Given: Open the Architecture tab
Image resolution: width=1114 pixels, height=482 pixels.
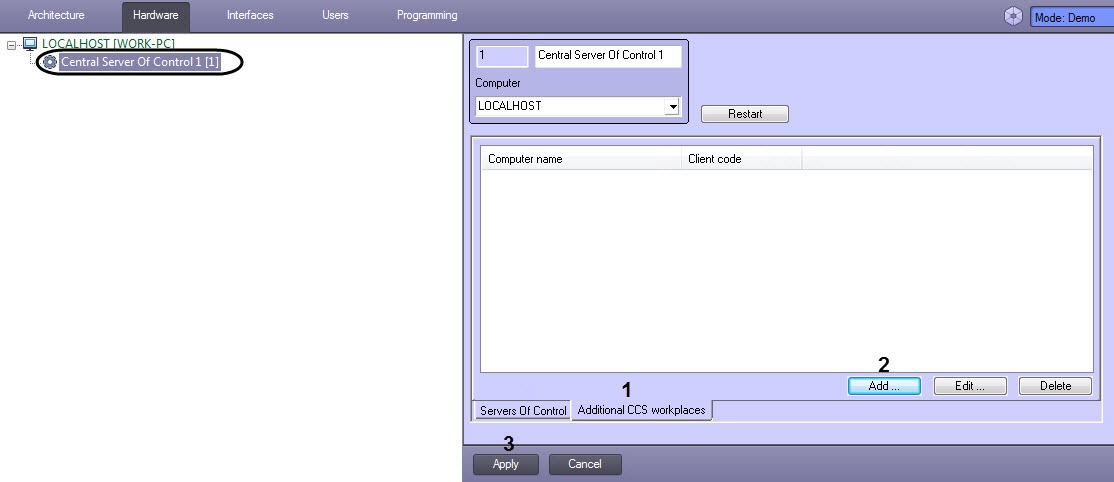Looking at the screenshot, I should [x=56, y=15].
